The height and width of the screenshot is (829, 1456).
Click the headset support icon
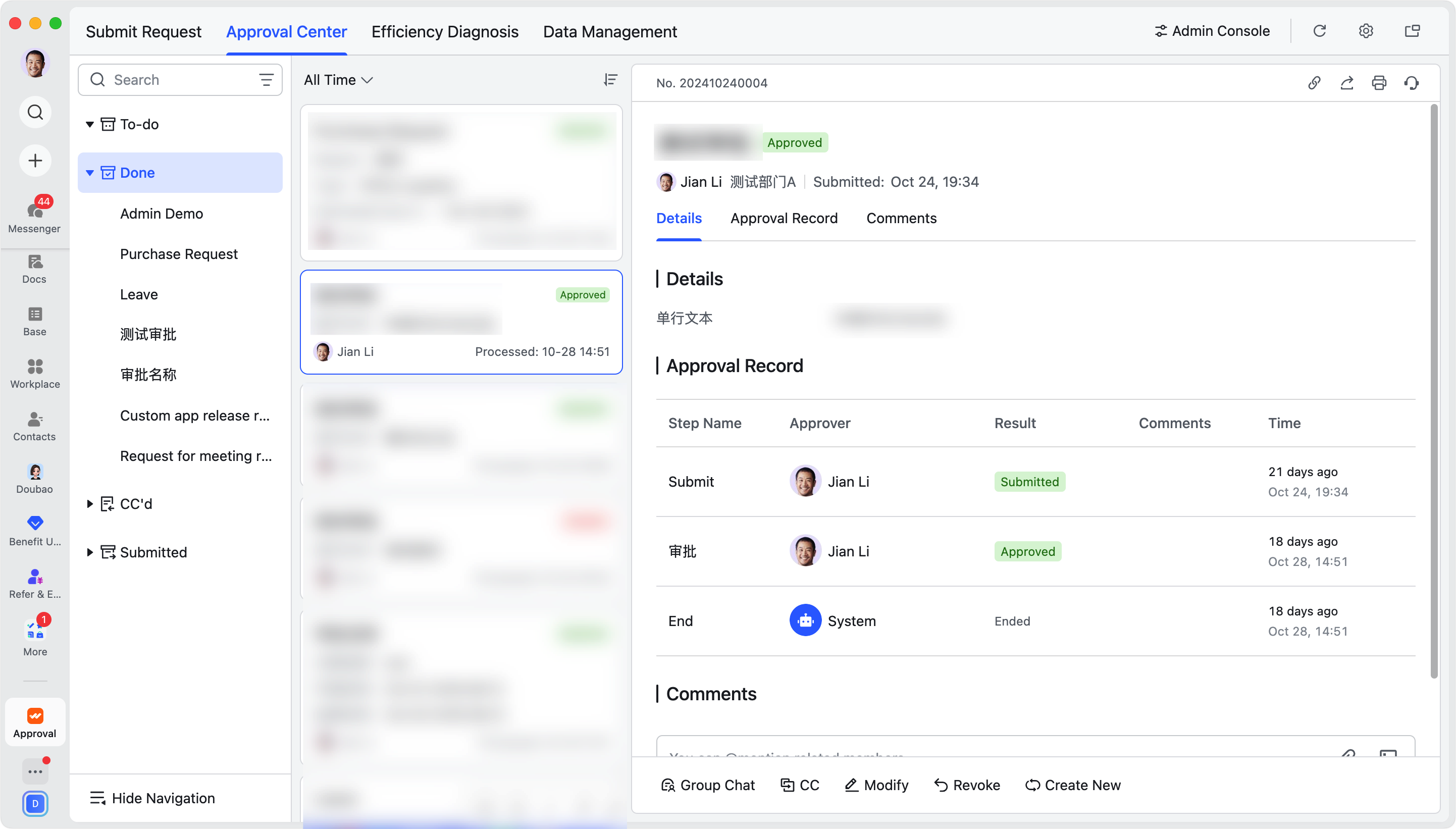[x=1412, y=83]
